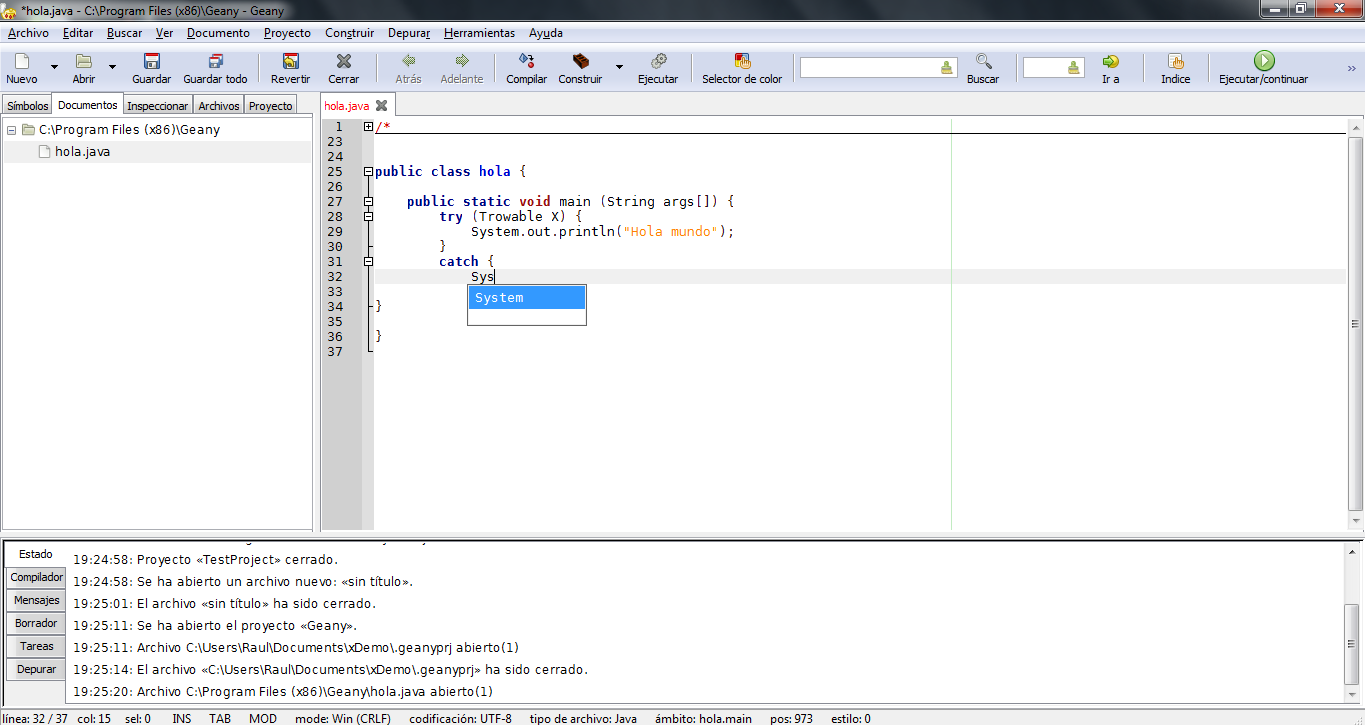Click the Ejecutar/continuar green play icon
The width and height of the screenshot is (1365, 725).
[x=1264, y=61]
